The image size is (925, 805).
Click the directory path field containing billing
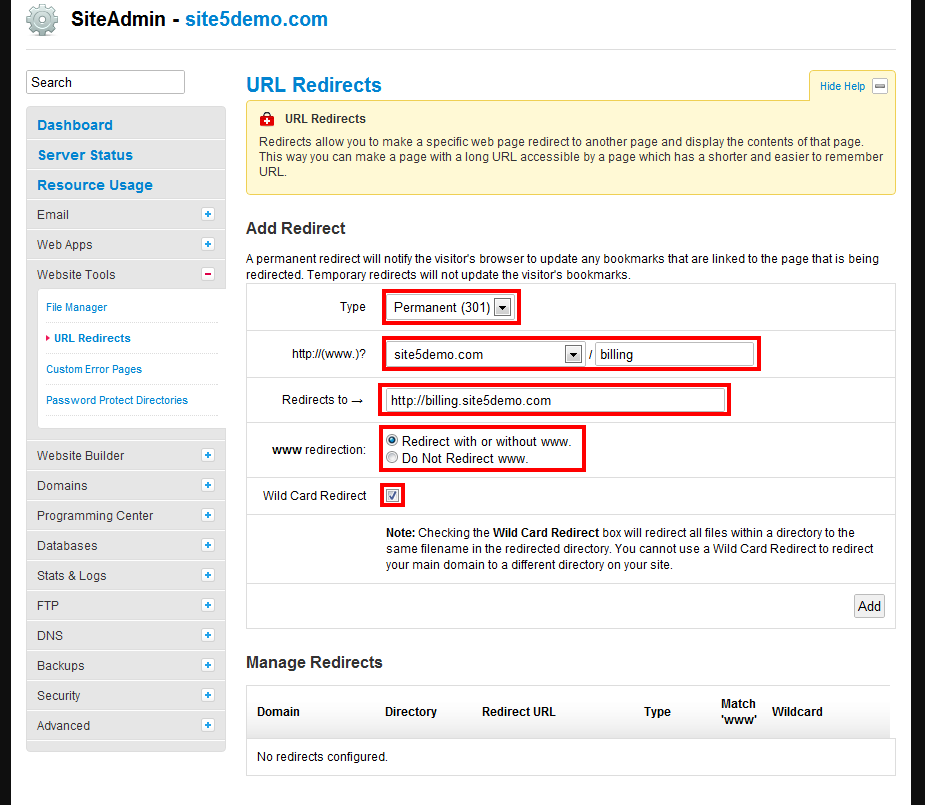tap(674, 354)
